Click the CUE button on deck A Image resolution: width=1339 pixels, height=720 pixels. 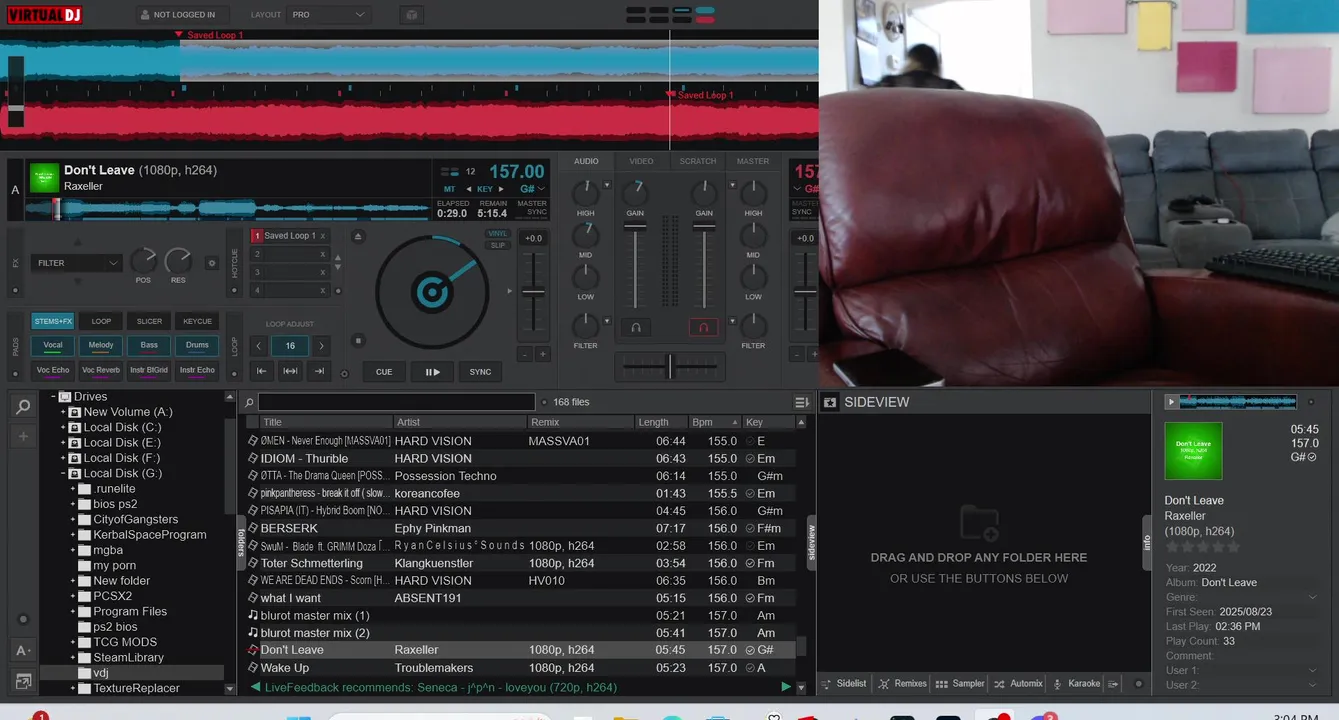click(384, 371)
